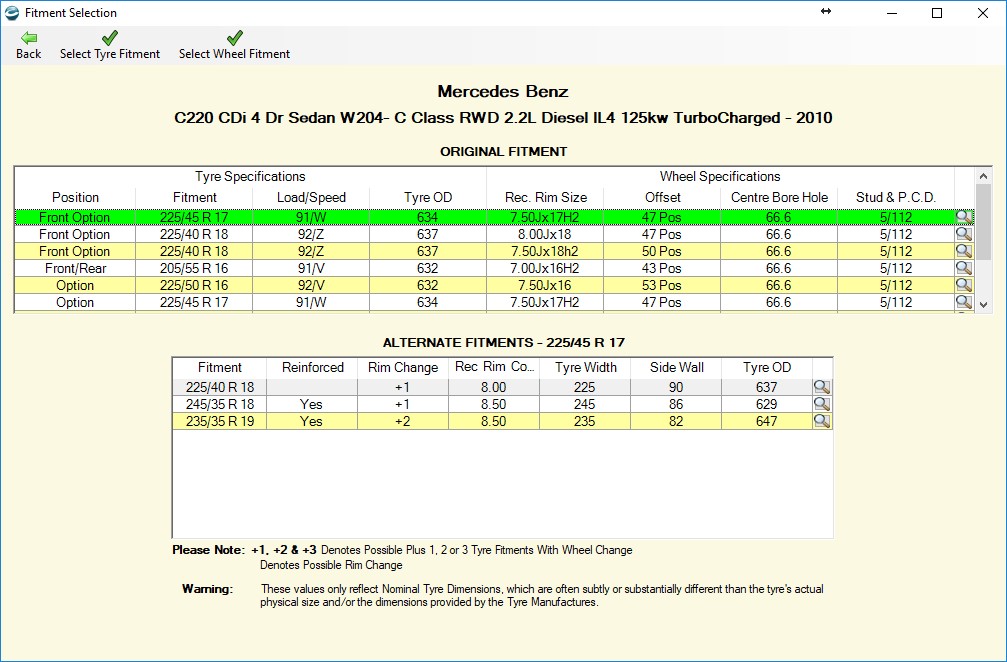Click the 7.50Jx18h2 rim size cell
This screenshot has width=1007, height=662.
click(x=545, y=251)
